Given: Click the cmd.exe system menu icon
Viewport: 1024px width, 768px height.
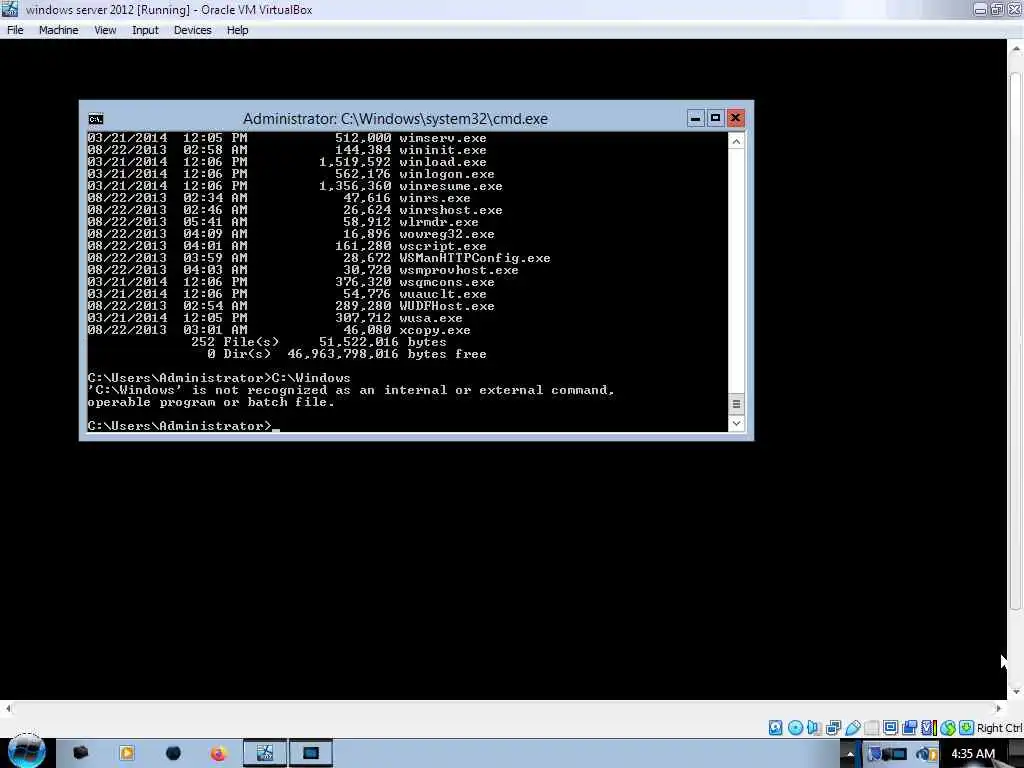Looking at the screenshot, I should click(96, 119).
